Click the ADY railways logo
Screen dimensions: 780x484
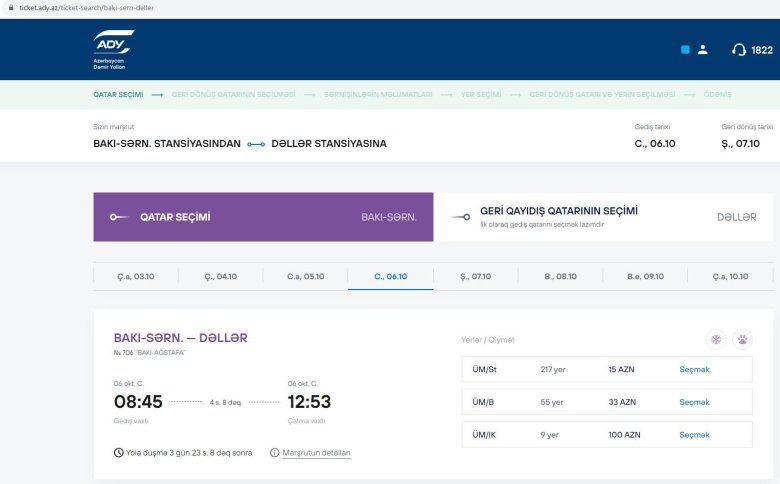coord(113,48)
